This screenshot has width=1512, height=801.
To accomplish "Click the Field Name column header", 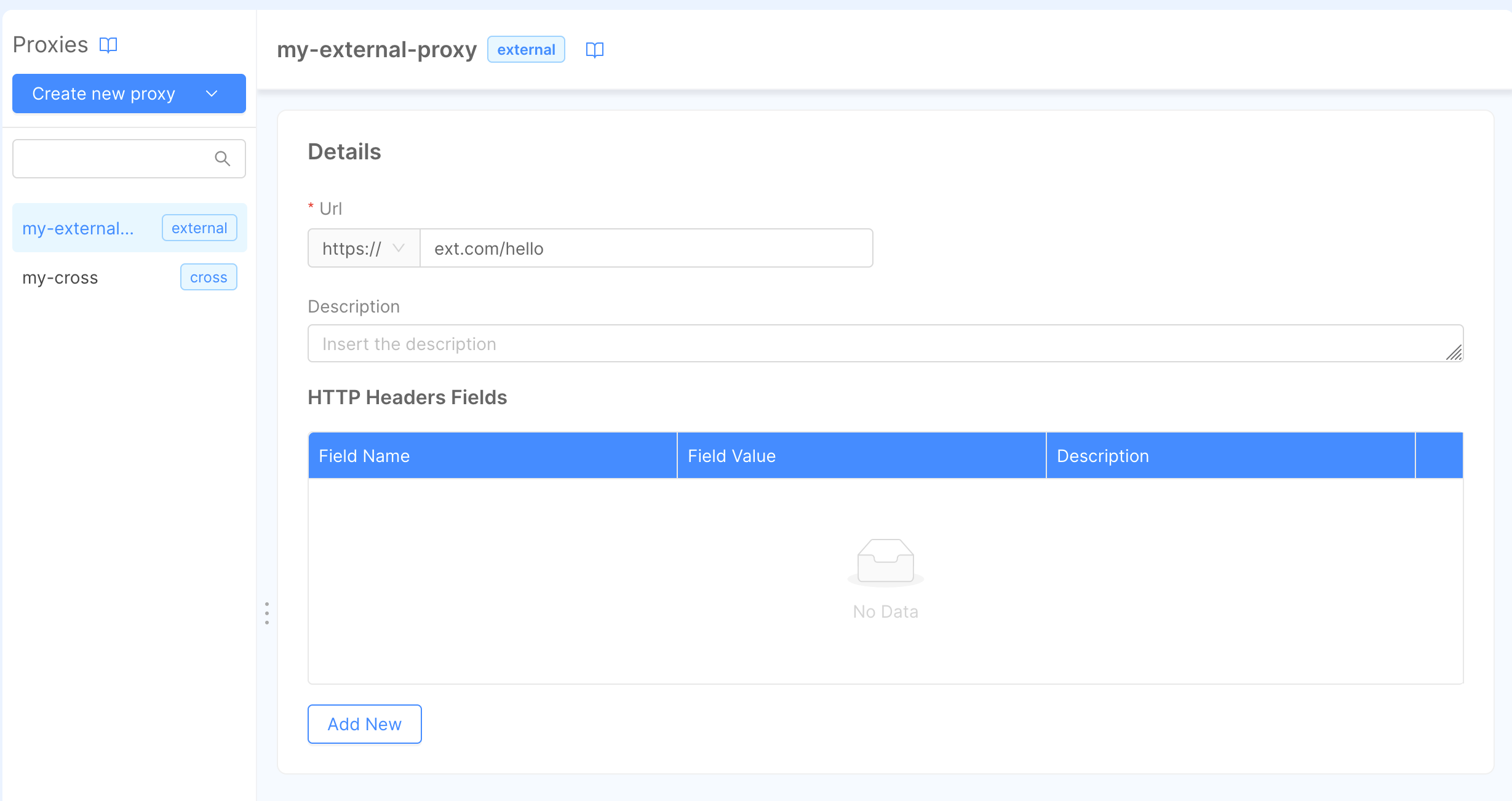I will pos(364,455).
